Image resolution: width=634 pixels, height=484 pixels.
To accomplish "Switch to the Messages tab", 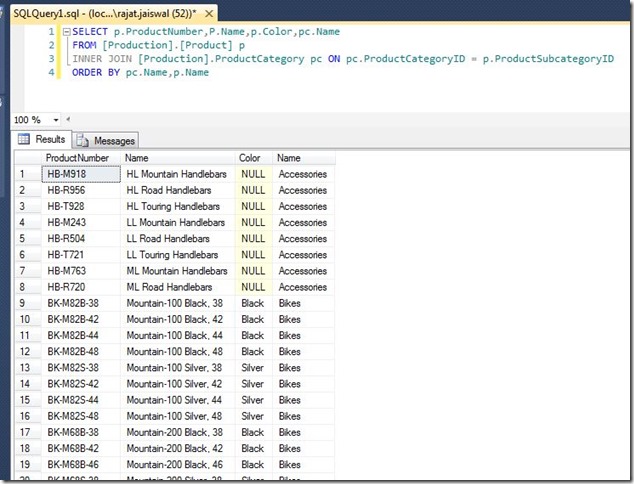I will point(106,141).
